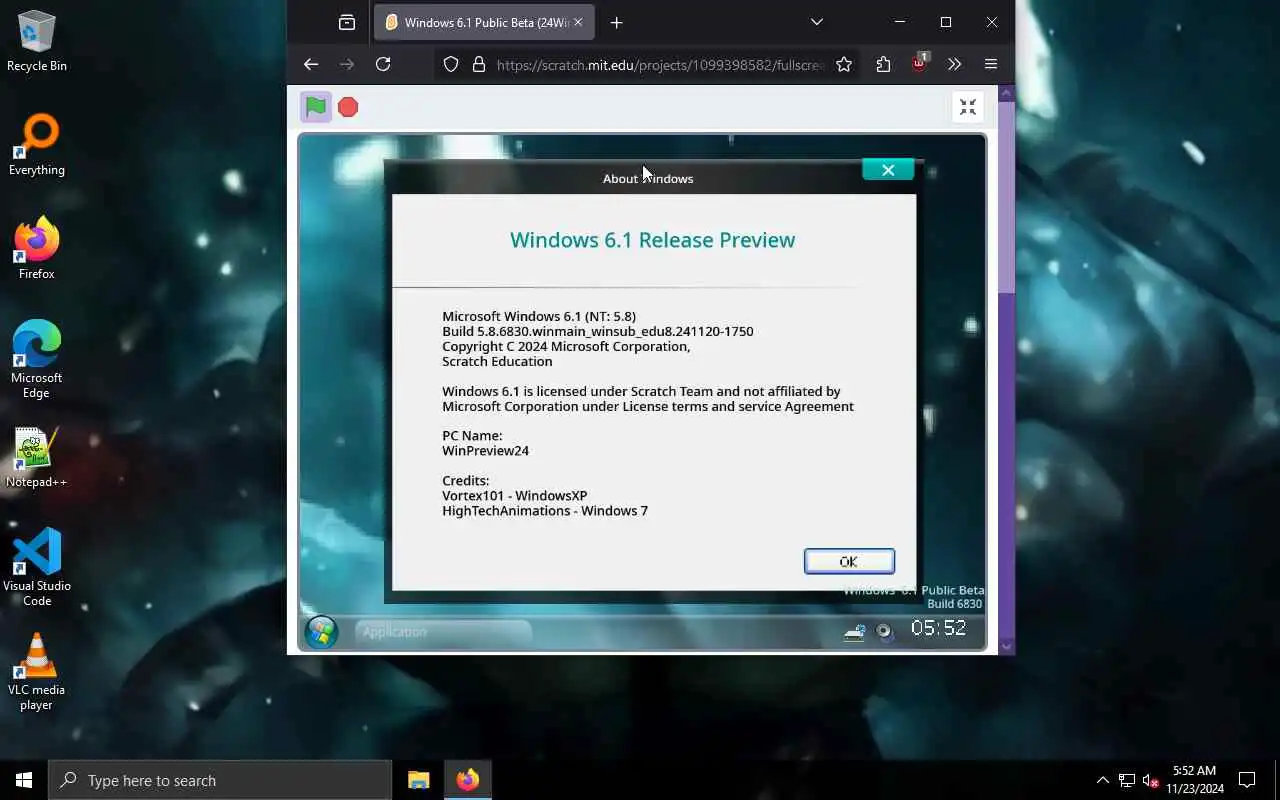Click the red stop sign button
The height and width of the screenshot is (800, 1280).
pyautogui.click(x=348, y=107)
